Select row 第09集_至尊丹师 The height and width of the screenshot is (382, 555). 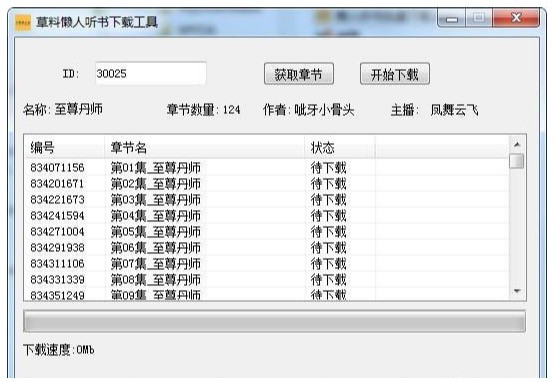click(x=267, y=294)
